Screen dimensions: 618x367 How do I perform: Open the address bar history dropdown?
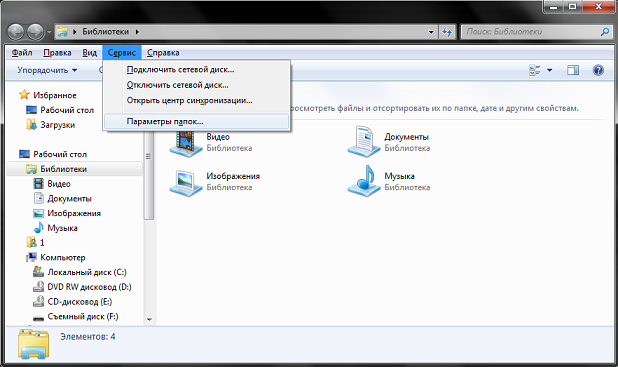click(x=431, y=32)
